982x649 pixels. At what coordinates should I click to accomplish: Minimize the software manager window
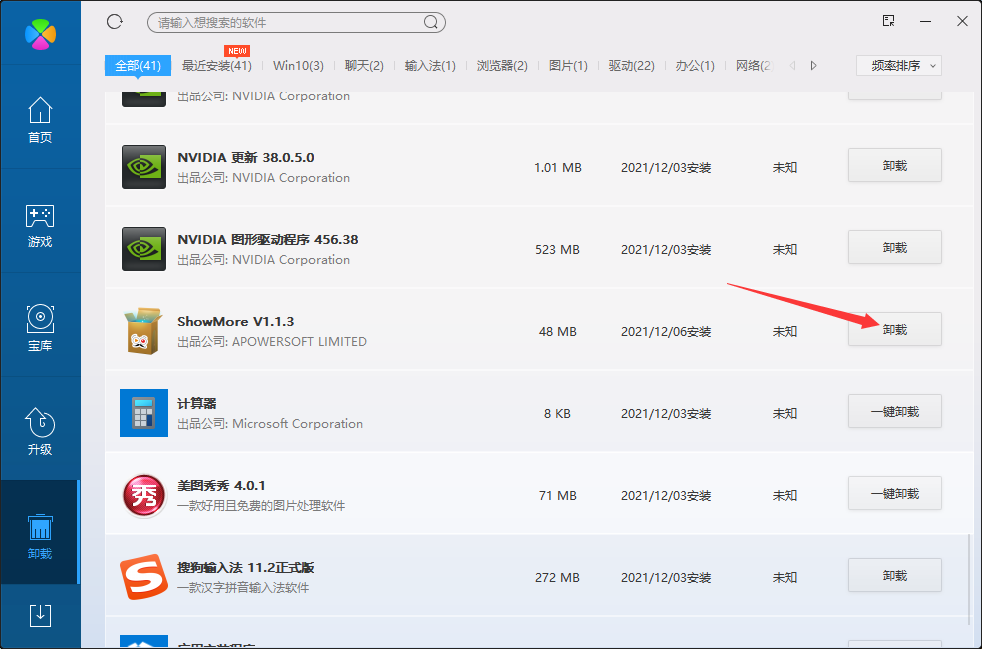926,21
